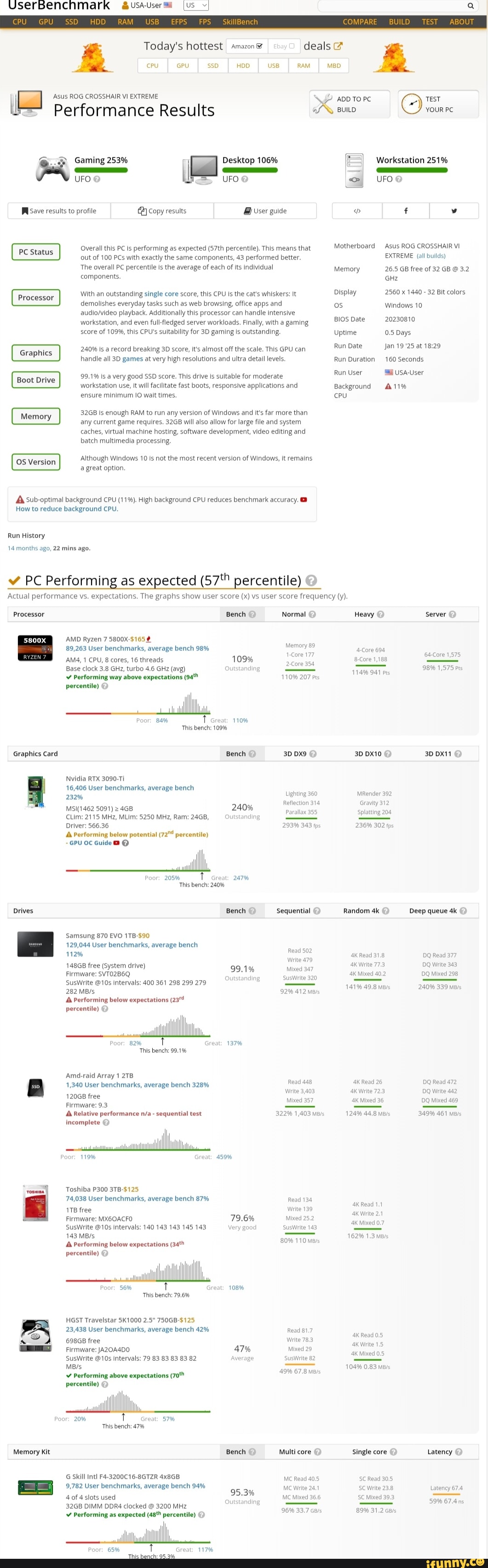
Task: Click question mark beside Latency header
Action: click(458, 1452)
